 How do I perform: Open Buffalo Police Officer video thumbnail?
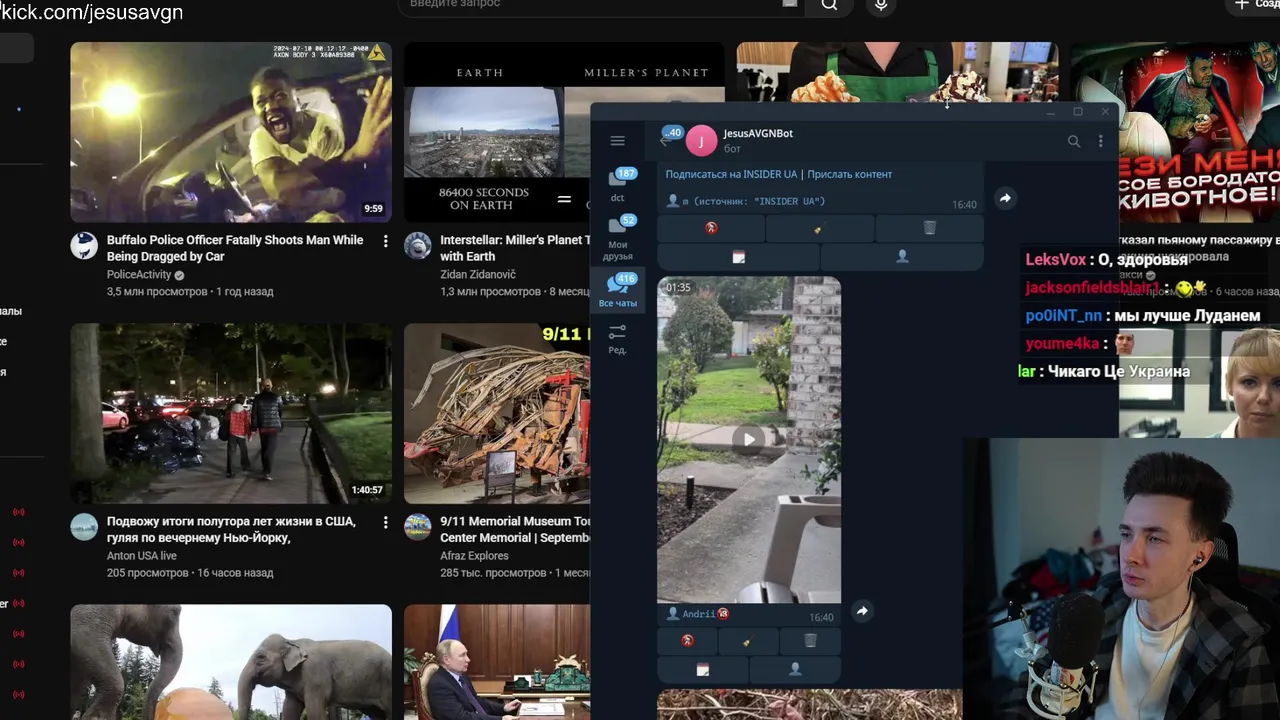tap(231, 132)
